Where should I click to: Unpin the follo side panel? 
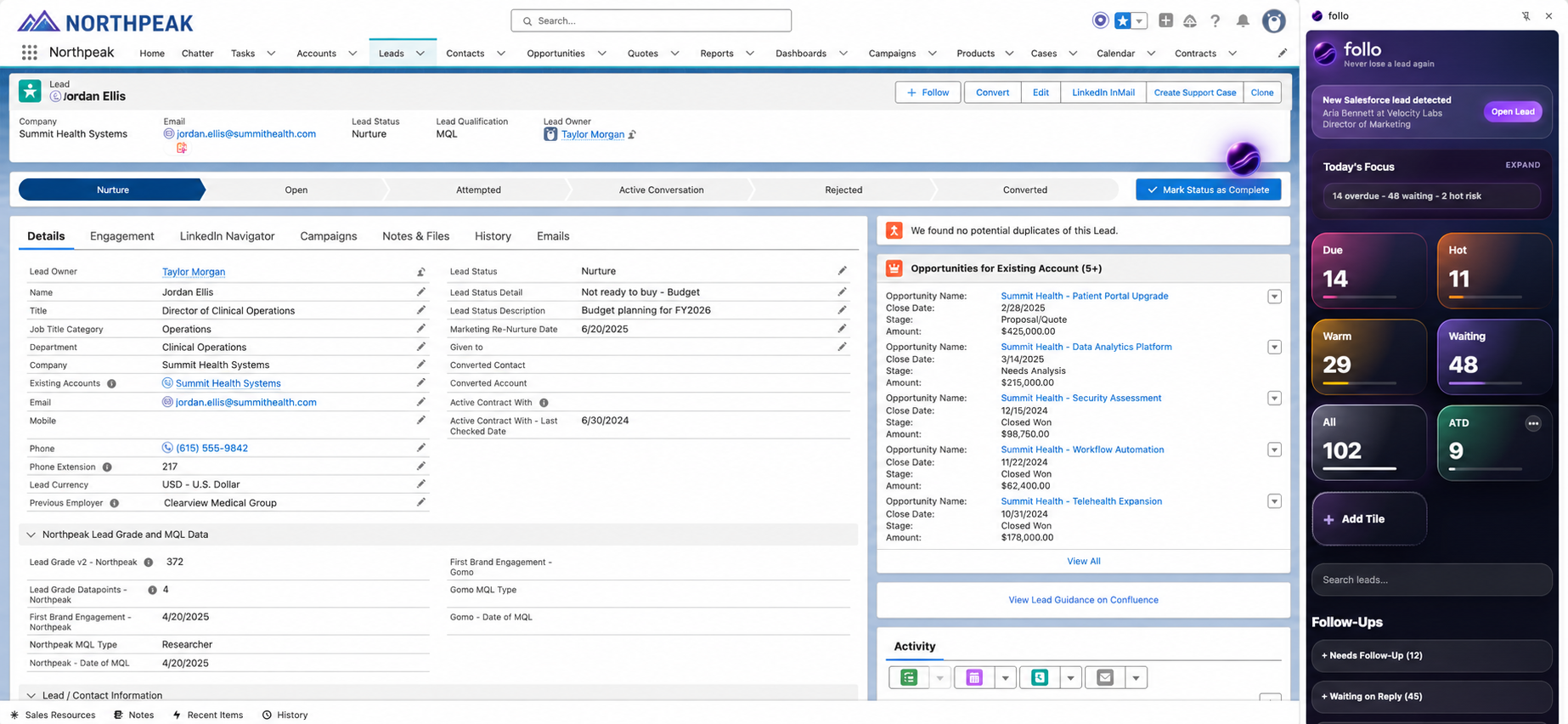point(1526,15)
